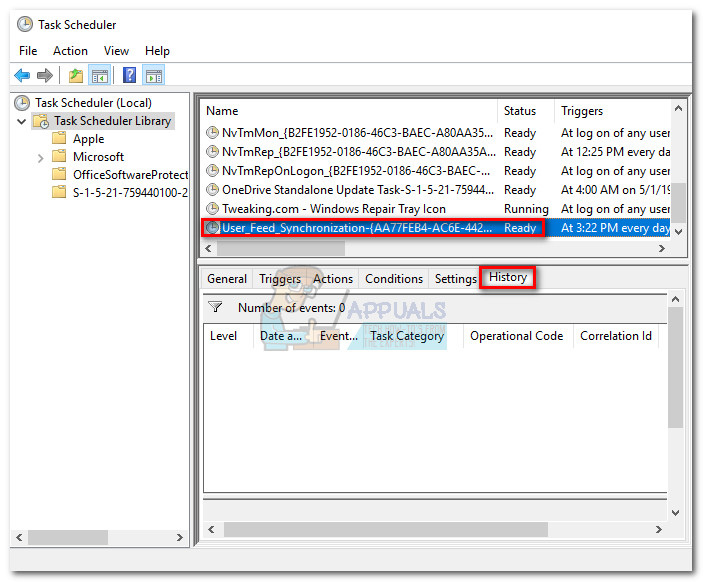Toggle the Show/Hide Action Pane icon
This screenshot has width=703, height=582.
(154, 75)
